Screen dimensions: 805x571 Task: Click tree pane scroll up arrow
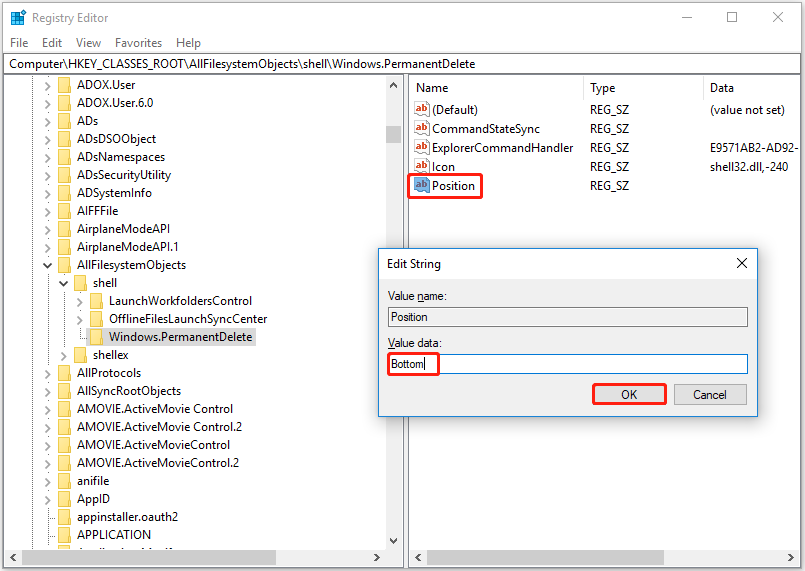point(394,85)
